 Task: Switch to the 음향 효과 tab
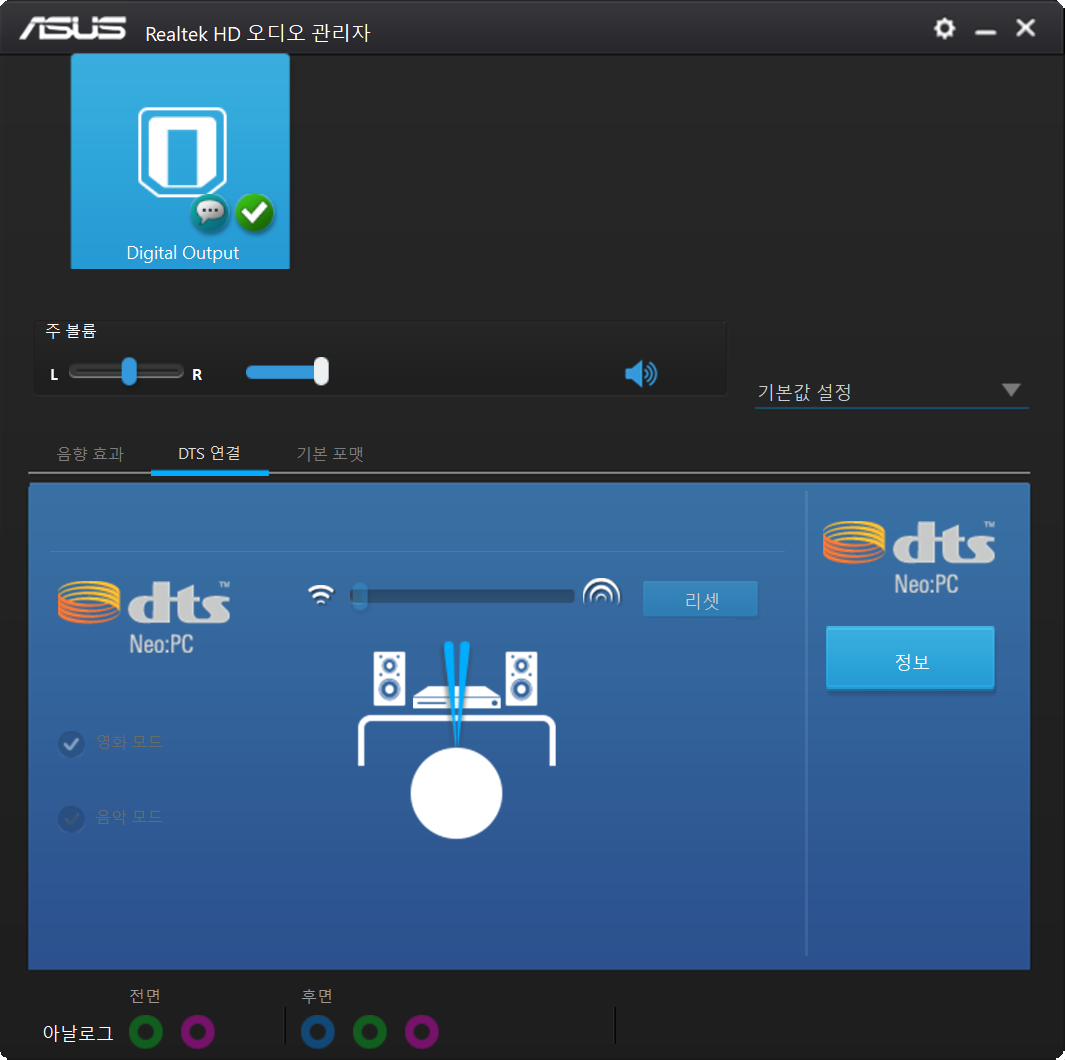tap(90, 454)
